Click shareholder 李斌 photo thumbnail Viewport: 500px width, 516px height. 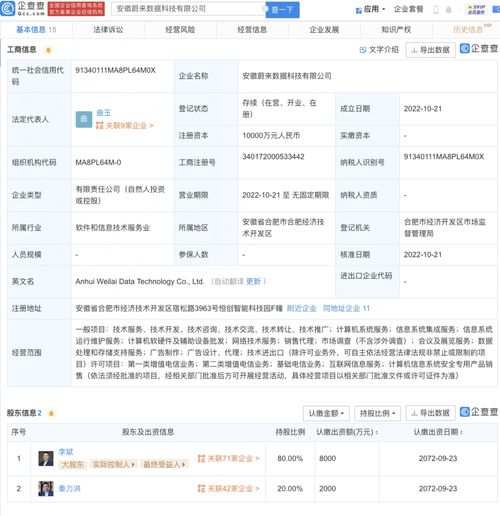tap(46, 458)
